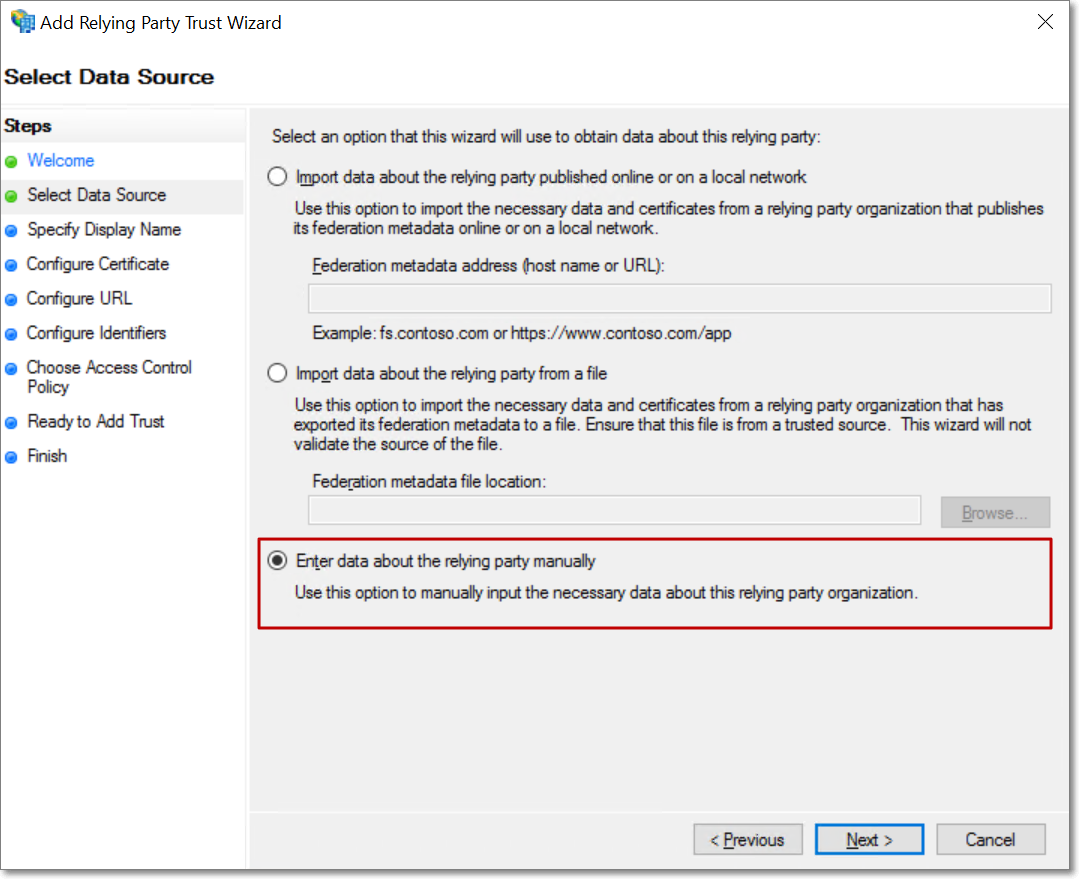
Task: Select import relying party data from file
Action: pos(278,374)
